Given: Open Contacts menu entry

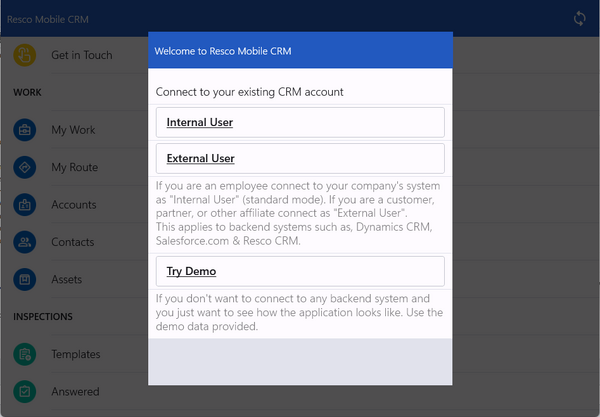Looking at the screenshot, I should tap(73, 242).
